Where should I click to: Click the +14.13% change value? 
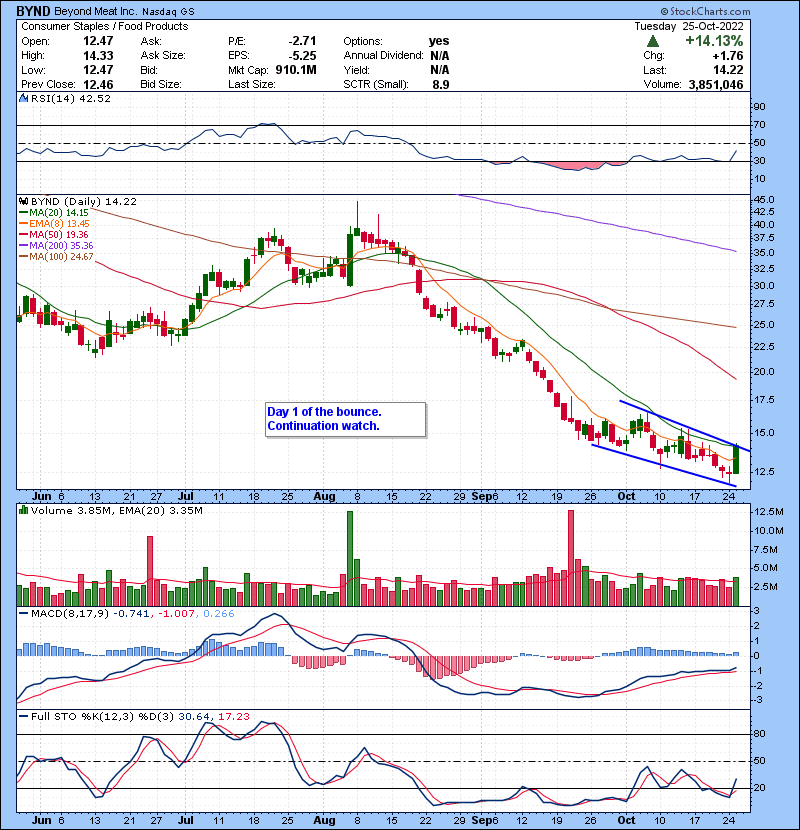[x=714, y=41]
